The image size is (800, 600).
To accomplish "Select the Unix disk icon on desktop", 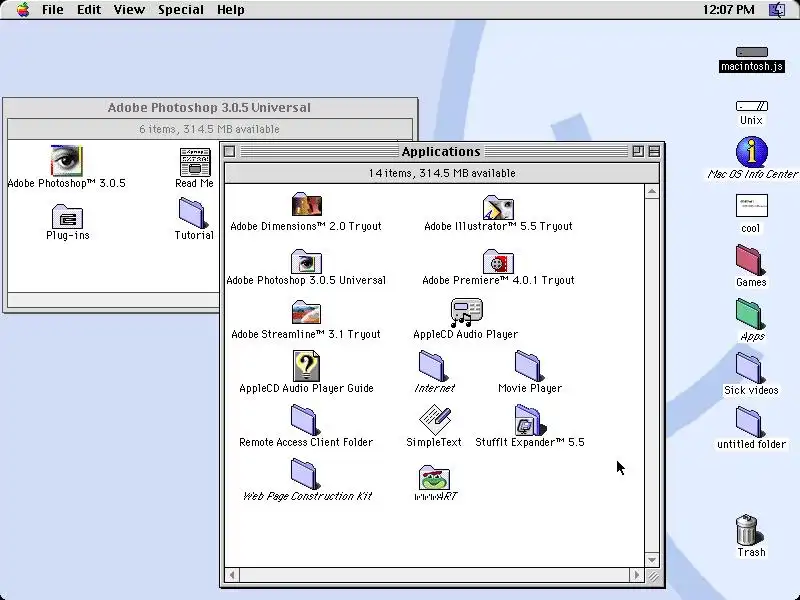I will point(752,106).
